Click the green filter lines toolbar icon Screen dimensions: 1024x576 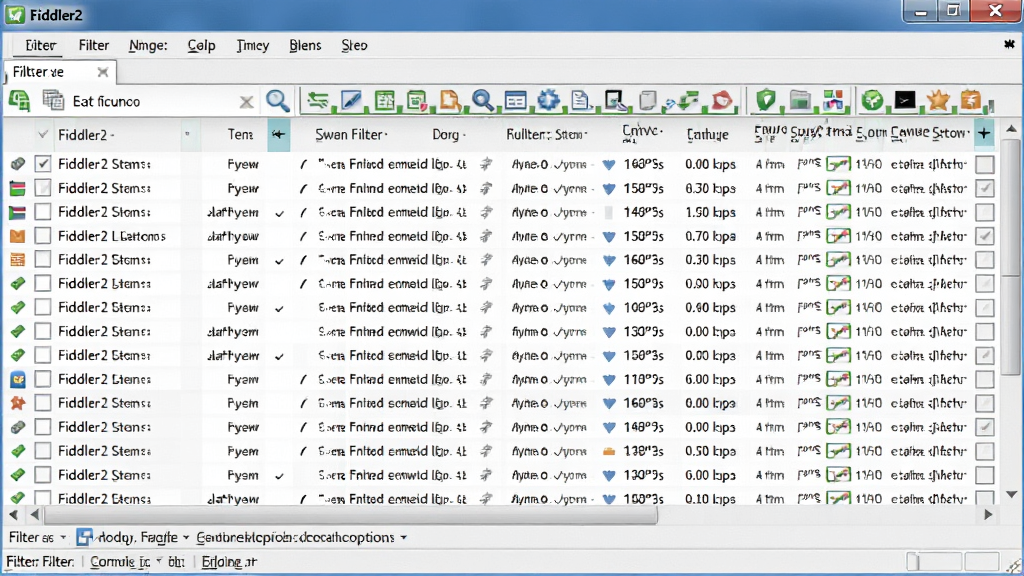[319, 101]
